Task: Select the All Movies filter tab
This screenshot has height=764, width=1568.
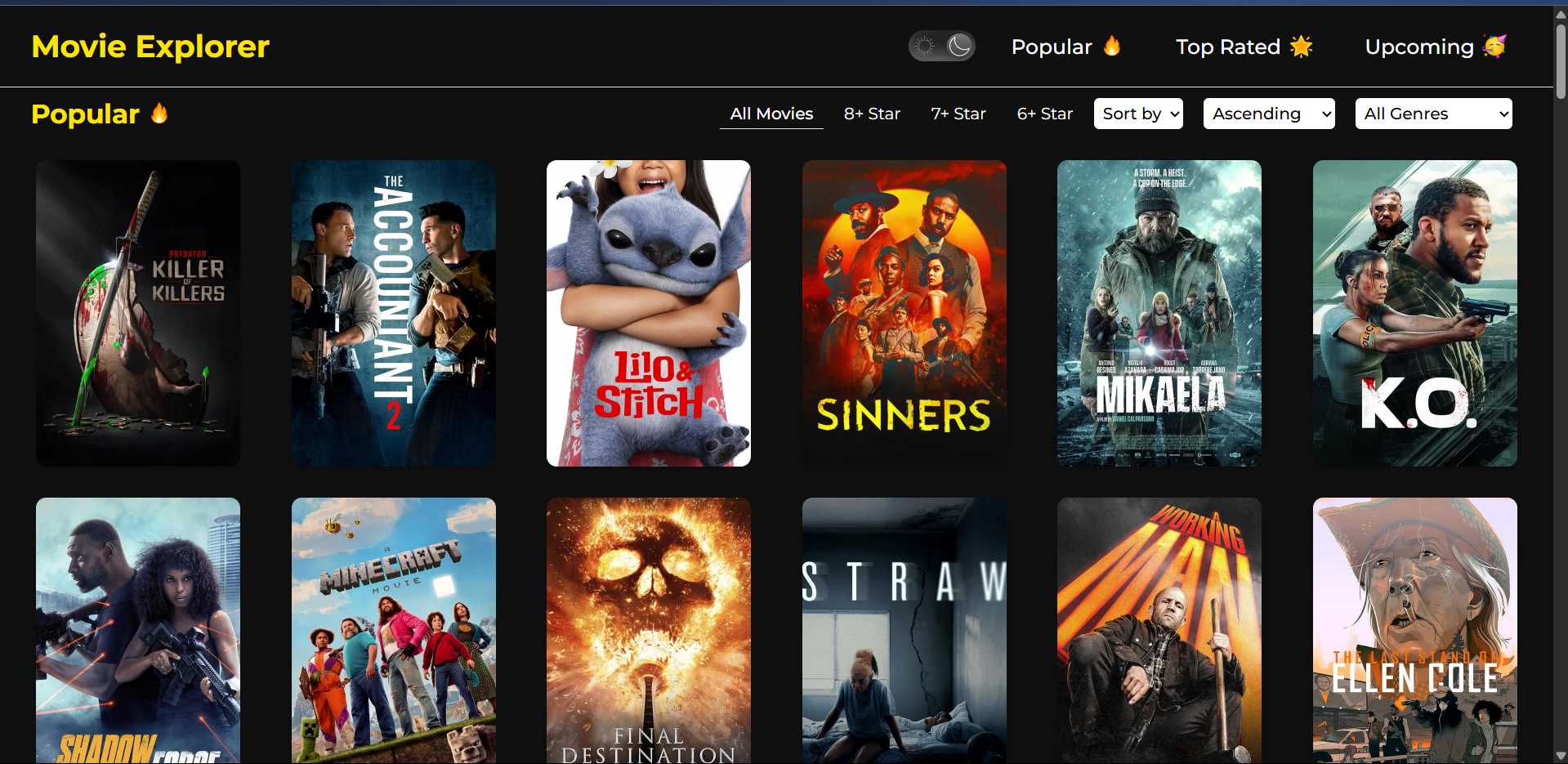Action: (x=771, y=114)
